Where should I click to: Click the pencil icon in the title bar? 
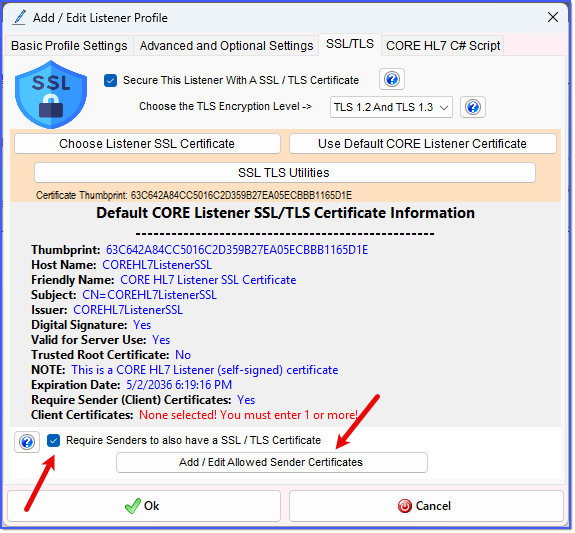click(x=19, y=17)
